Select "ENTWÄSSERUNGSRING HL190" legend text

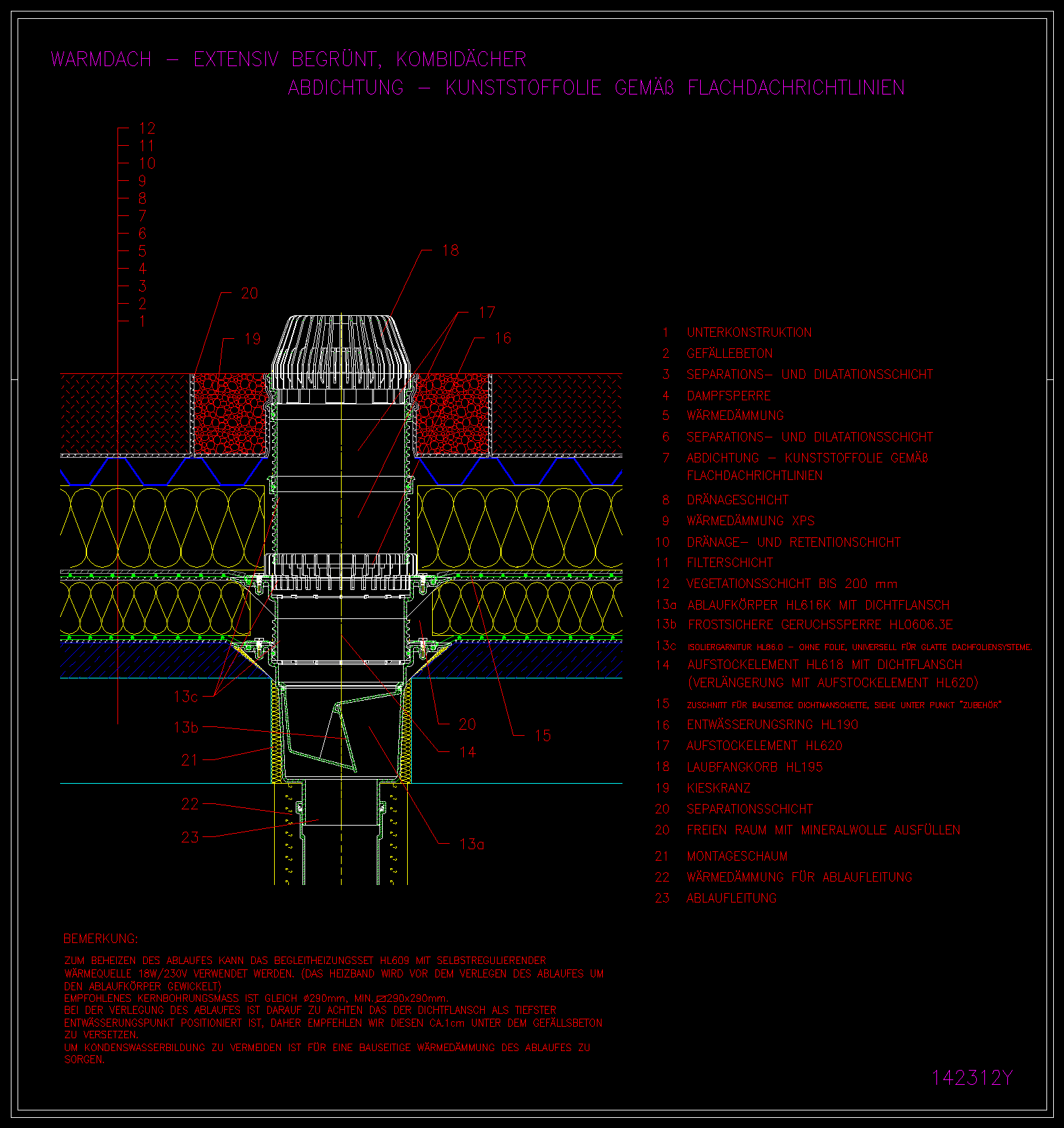pyautogui.click(x=772, y=724)
